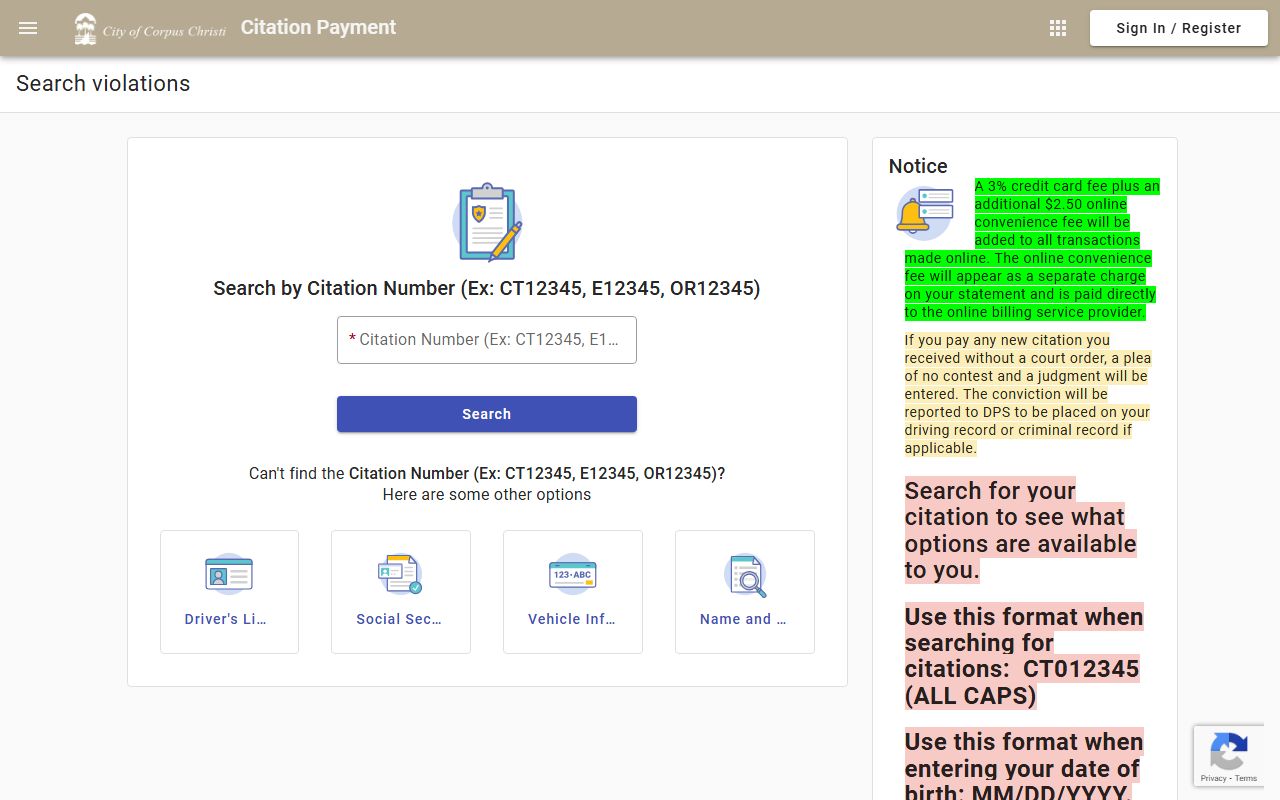The height and width of the screenshot is (800, 1280).
Task: Click the Citation Number input field
Action: pos(487,340)
